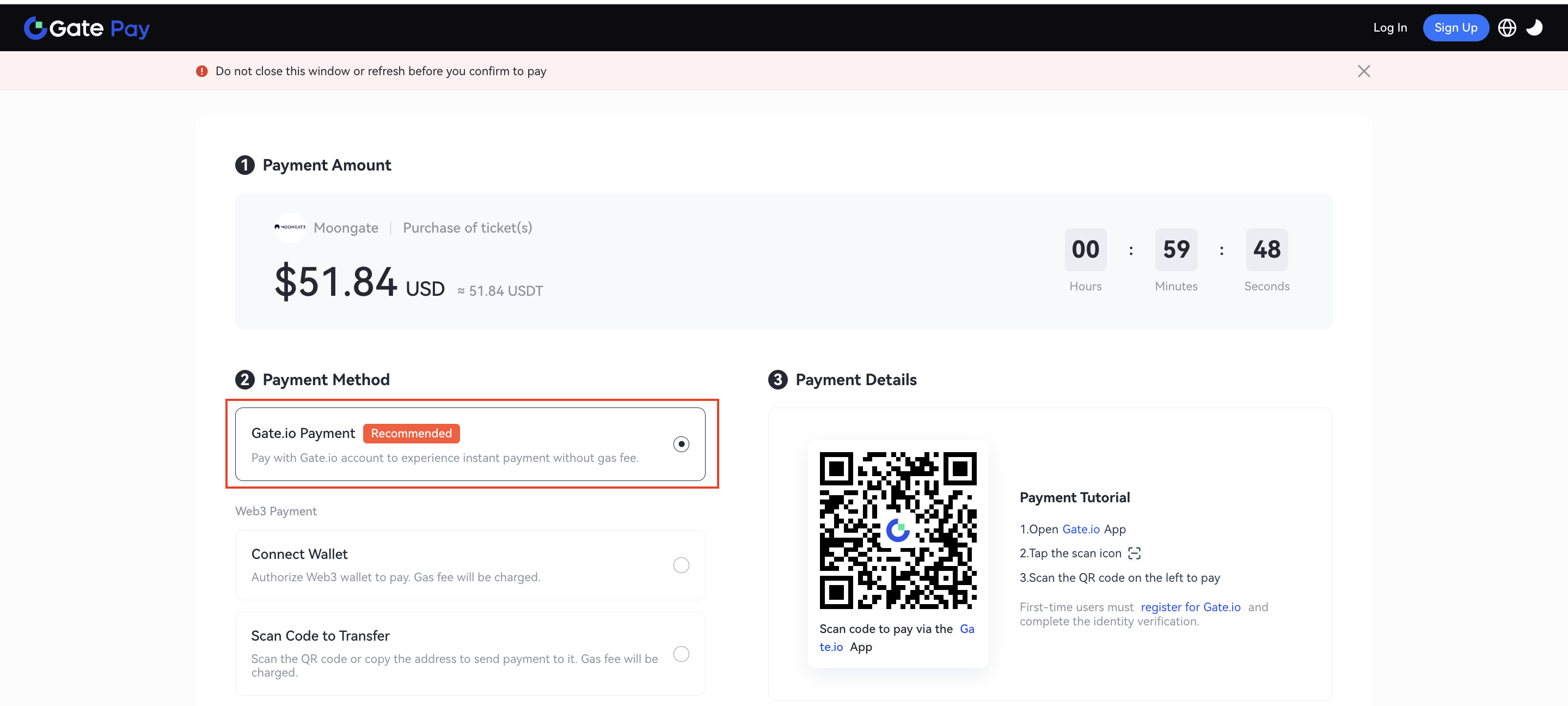Select Gate.io Payment radio button
The image size is (1568, 706).
pyautogui.click(x=681, y=444)
